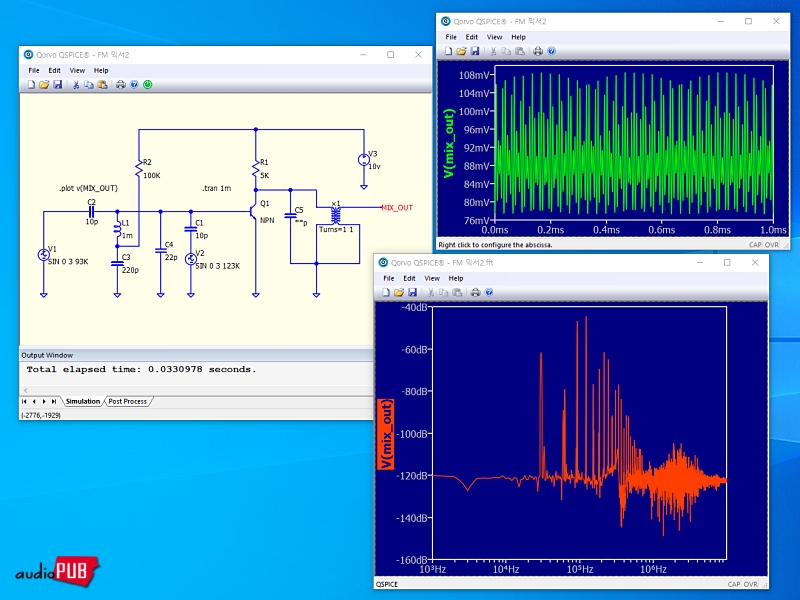Click the Open folder icon in schematic window
The image size is (800, 600).
44,85
